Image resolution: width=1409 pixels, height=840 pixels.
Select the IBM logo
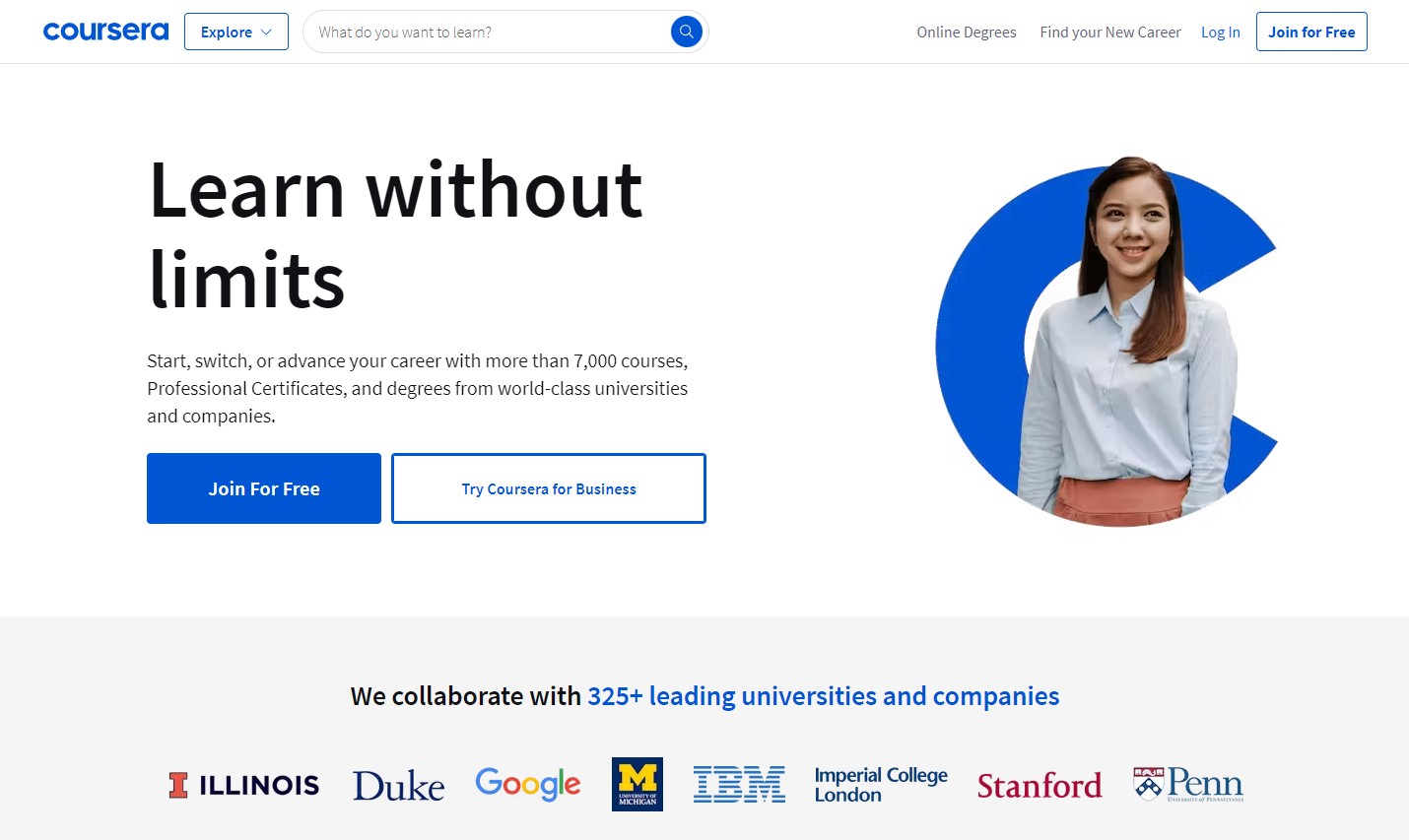[x=739, y=782]
